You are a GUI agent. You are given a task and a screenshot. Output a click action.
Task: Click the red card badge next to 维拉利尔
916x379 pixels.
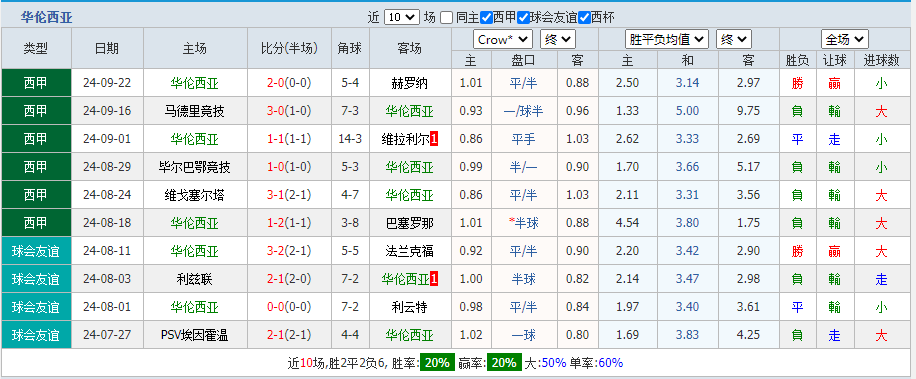click(434, 140)
